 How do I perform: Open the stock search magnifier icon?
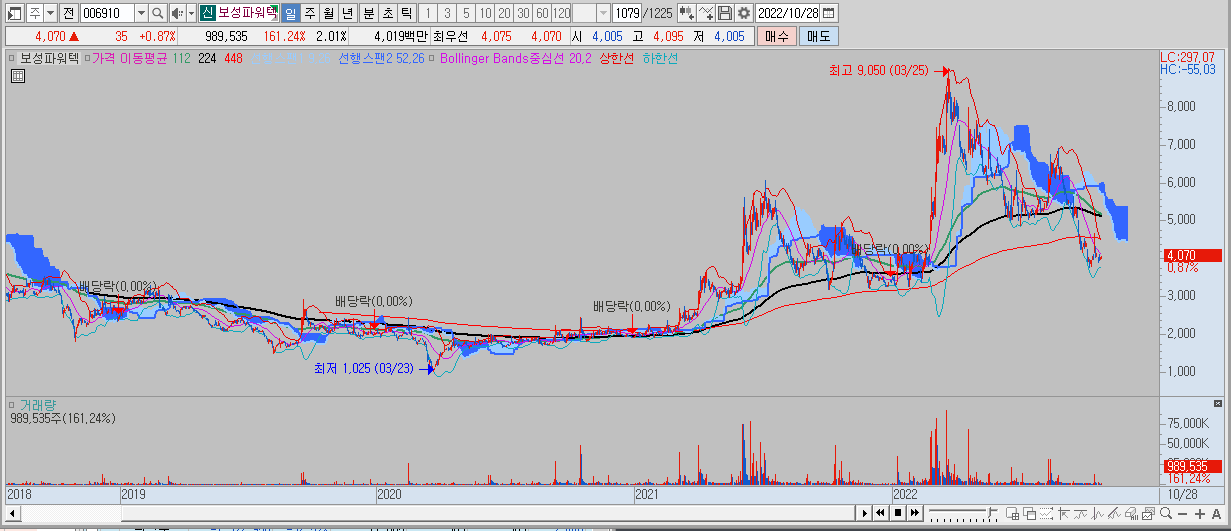(158, 13)
